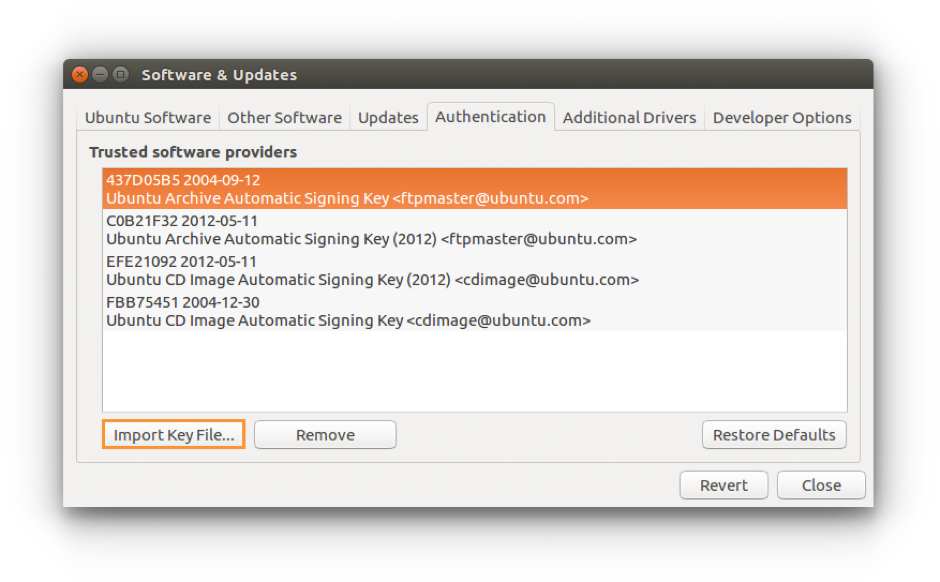The width and height of the screenshot is (940, 582).
Task: Maximize the Software & Updates window
Action: [x=120, y=75]
